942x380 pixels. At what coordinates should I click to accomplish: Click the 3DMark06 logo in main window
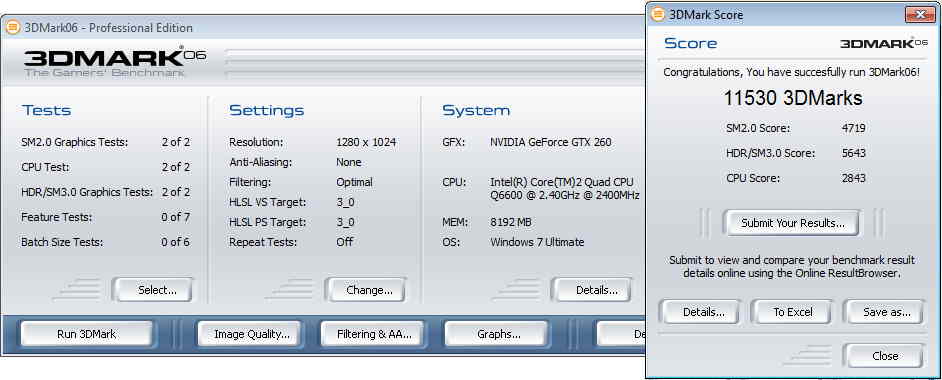115,62
